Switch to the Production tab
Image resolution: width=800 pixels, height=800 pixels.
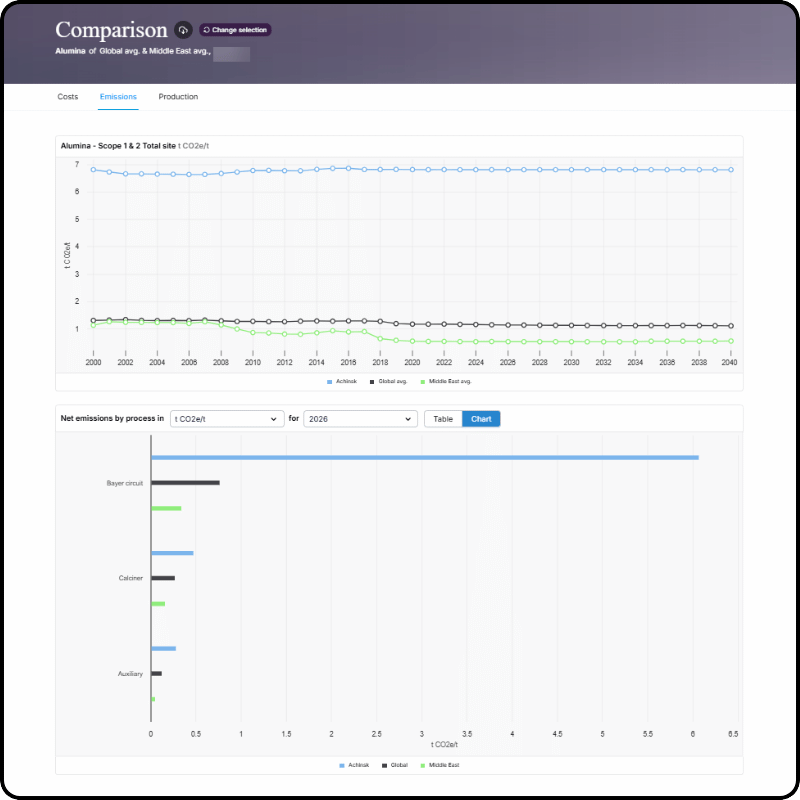coord(178,96)
